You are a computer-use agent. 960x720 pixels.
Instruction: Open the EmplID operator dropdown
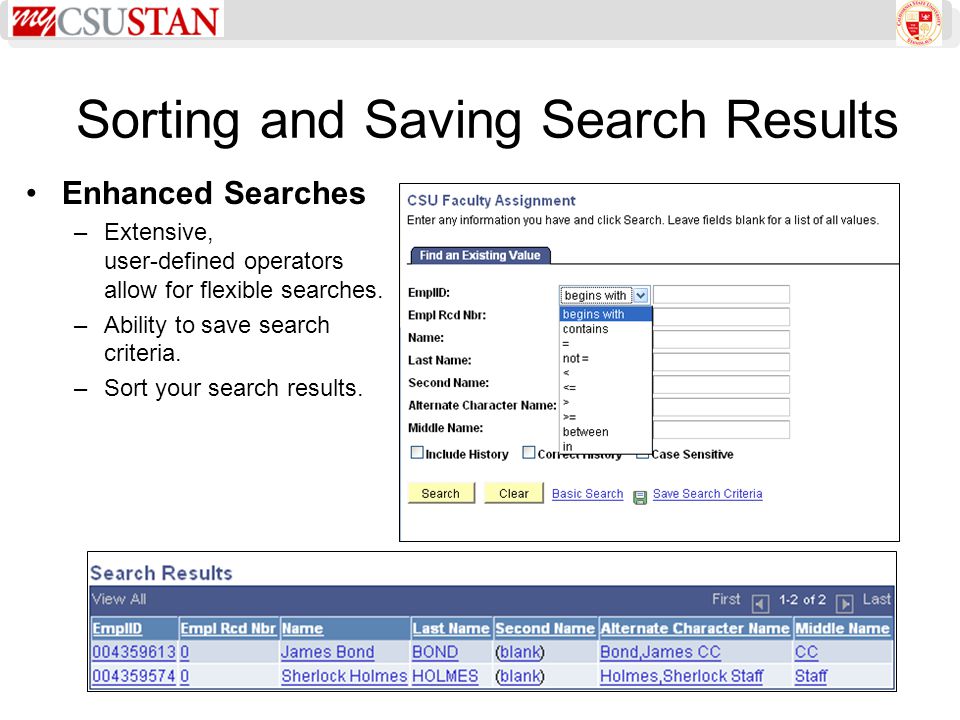(604, 295)
